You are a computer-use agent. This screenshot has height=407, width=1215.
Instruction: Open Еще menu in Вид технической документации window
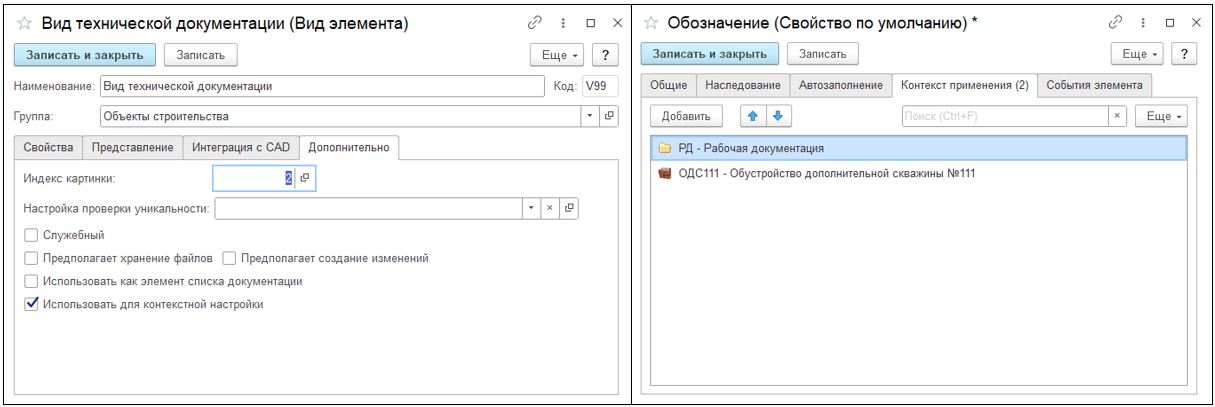click(558, 55)
